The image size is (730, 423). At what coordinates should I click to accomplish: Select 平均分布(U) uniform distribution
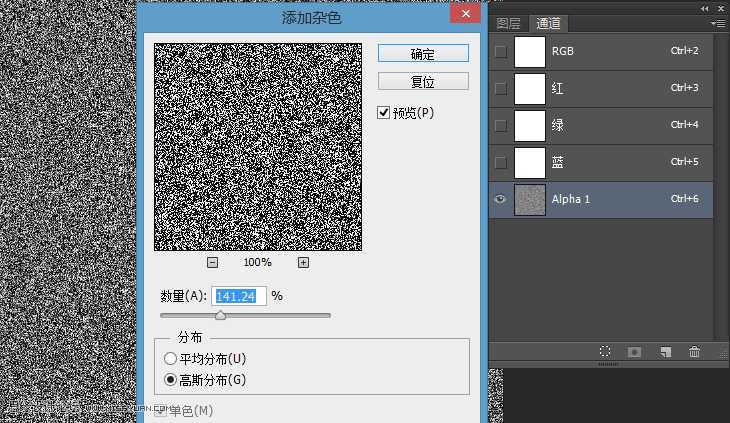click(171, 358)
